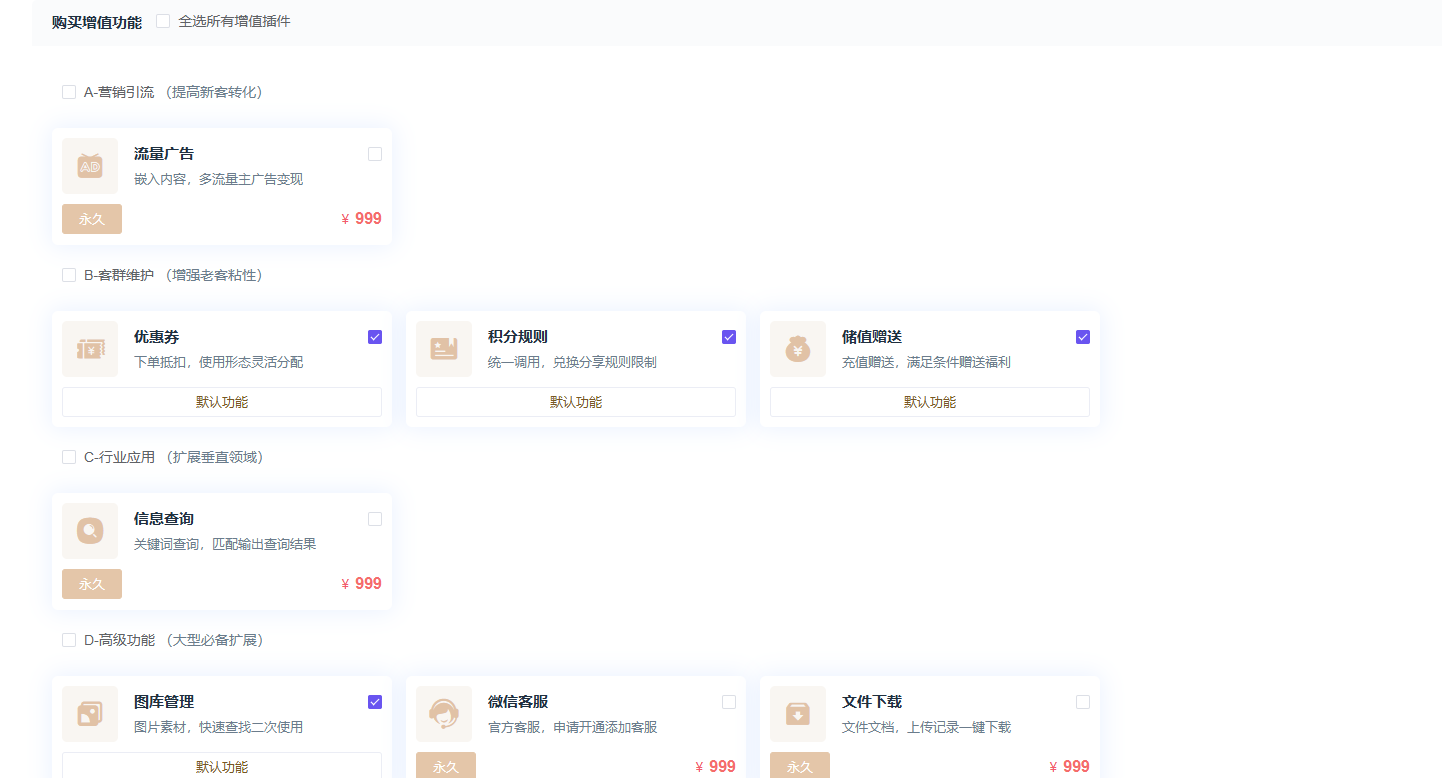
Task: Click the 流量广告 AD icon
Action: [90, 166]
